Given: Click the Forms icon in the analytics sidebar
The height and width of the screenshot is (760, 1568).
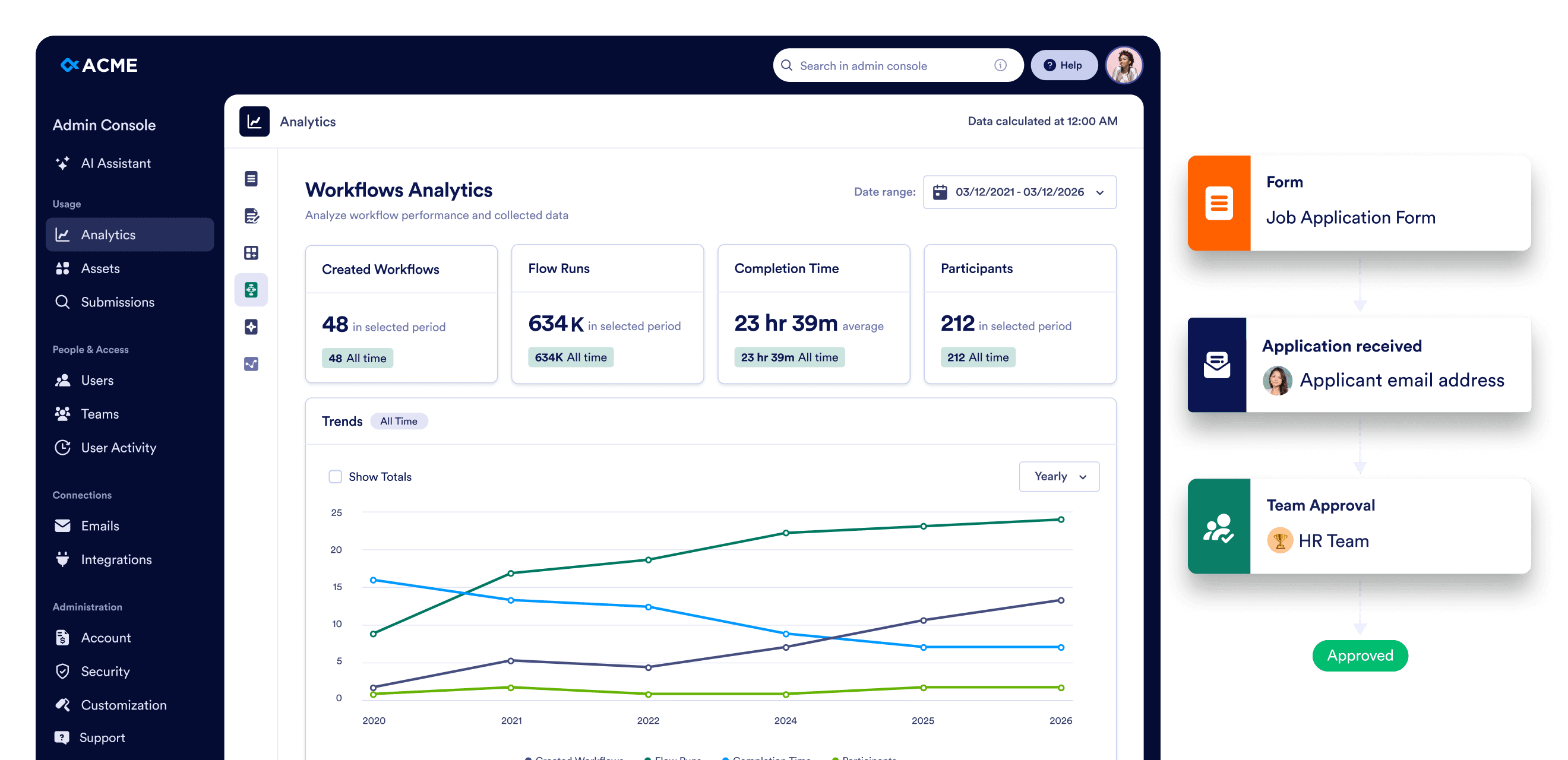Looking at the screenshot, I should coord(251,179).
